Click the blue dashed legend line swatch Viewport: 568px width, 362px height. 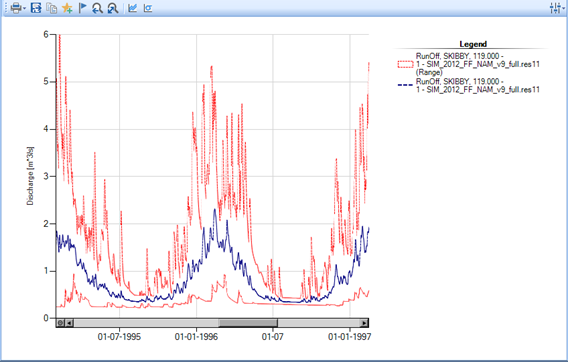[x=405, y=85]
